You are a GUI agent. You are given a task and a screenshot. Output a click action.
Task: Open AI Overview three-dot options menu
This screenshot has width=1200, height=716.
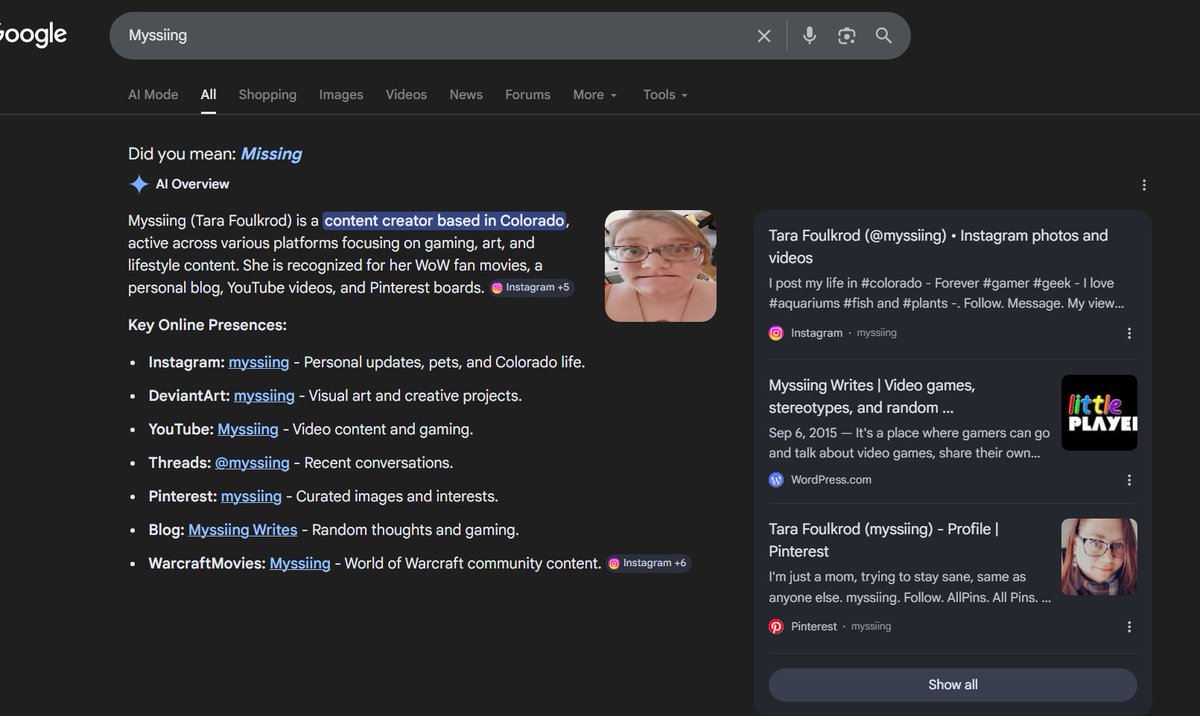[1144, 185]
